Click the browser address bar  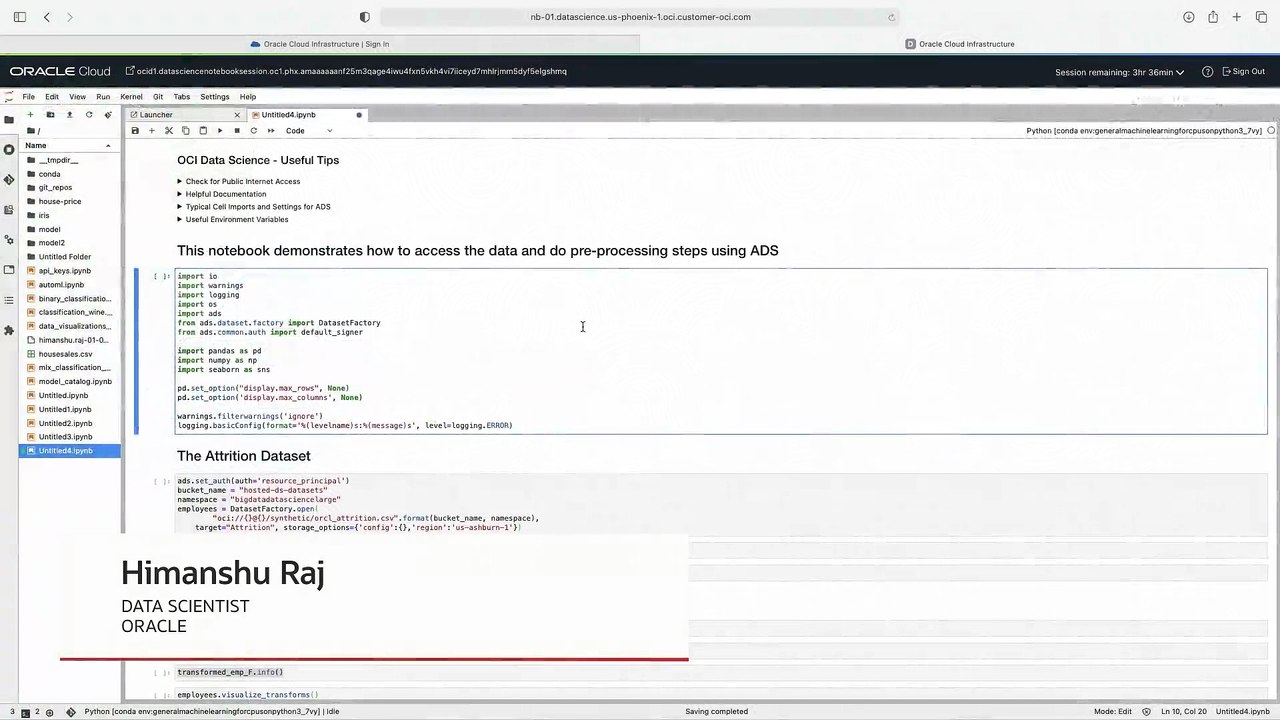point(640,17)
